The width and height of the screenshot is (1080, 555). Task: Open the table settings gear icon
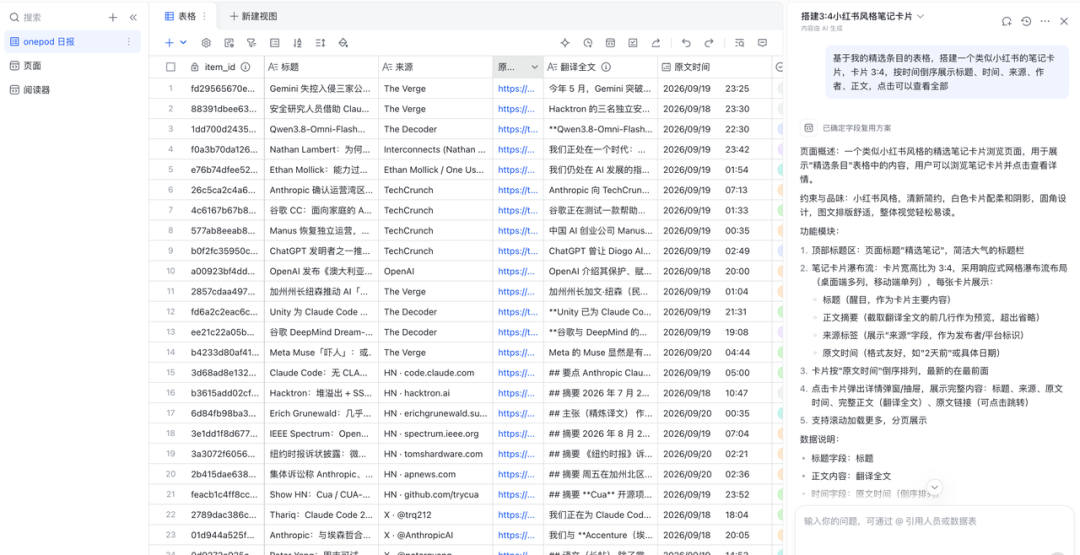(x=205, y=43)
